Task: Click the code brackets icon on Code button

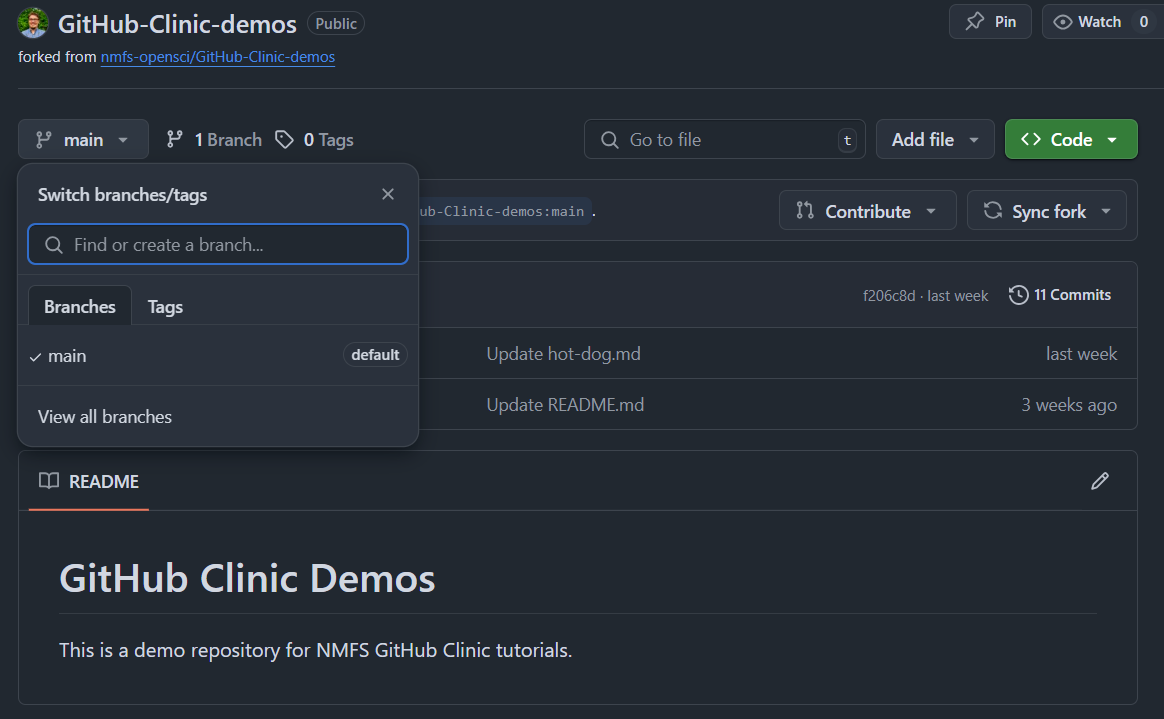Action: click(x=1030, y=139)
